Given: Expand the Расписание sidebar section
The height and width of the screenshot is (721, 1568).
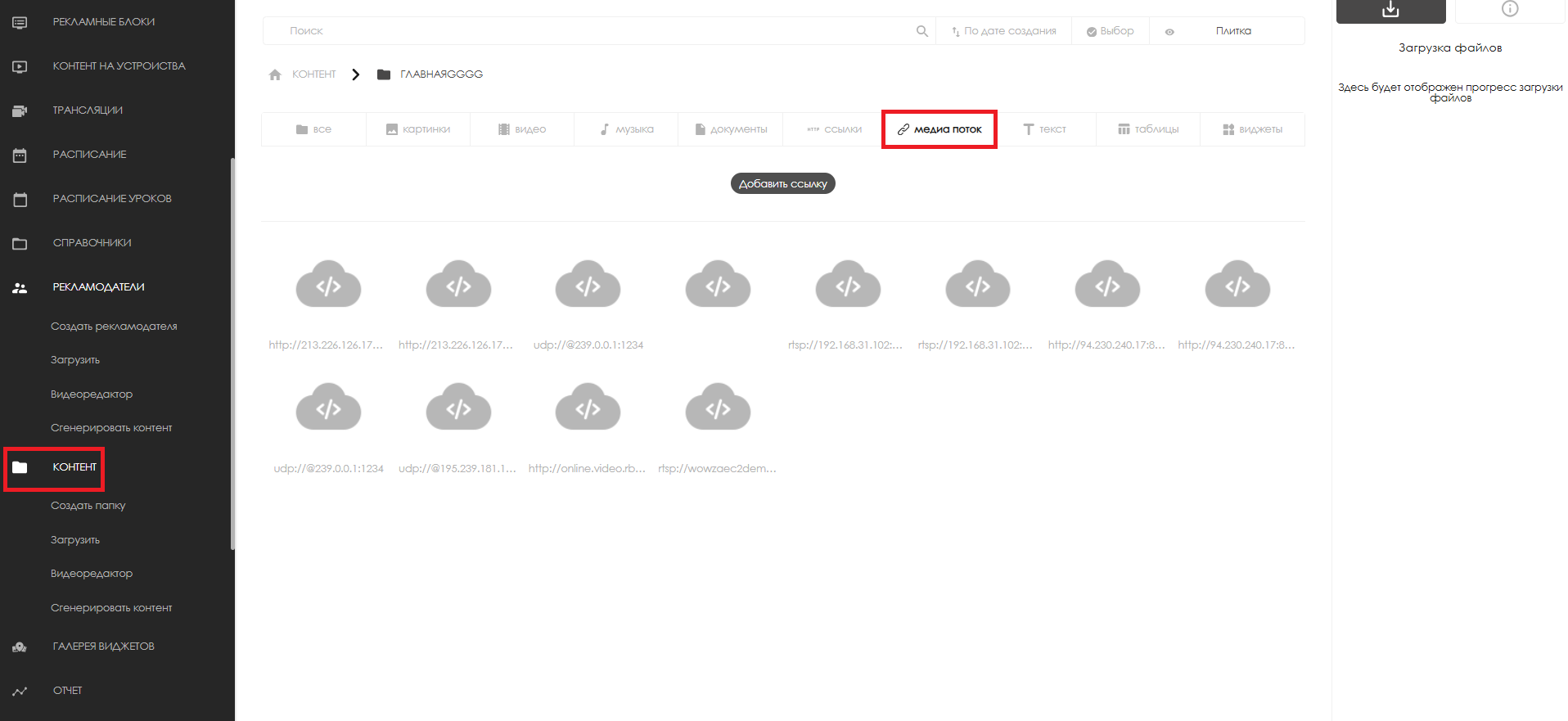Looking at the screenshot, I should pos(89,155).
